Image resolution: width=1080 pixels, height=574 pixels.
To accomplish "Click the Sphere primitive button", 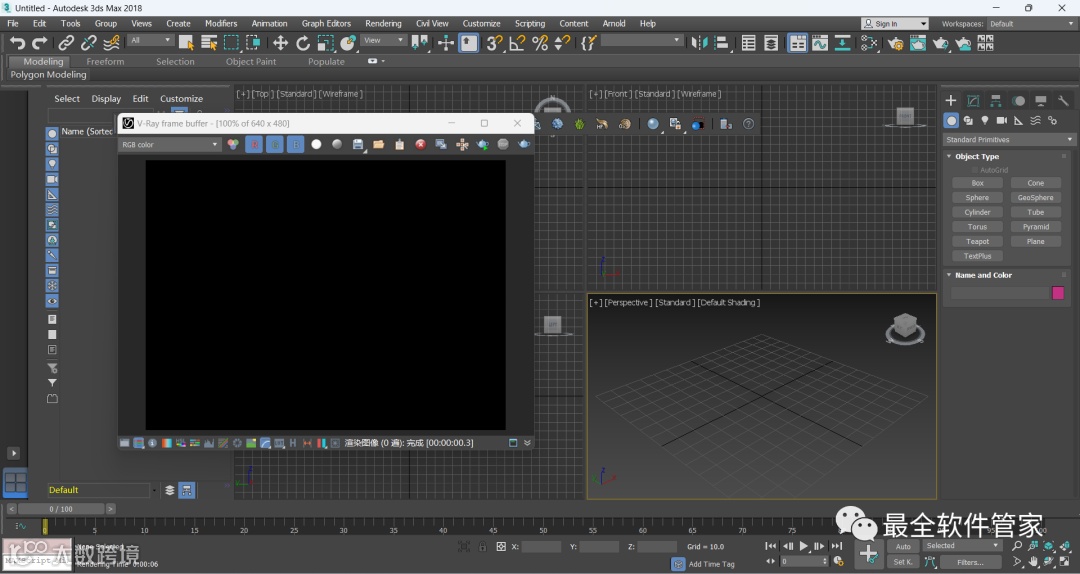I will click(977, 198).
